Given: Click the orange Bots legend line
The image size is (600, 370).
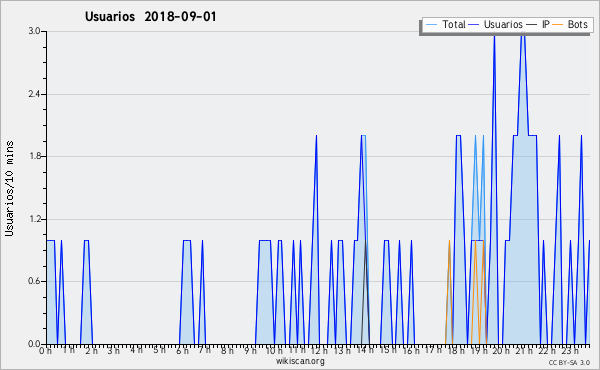Looking at the screenshot, I should coord(558,25).
